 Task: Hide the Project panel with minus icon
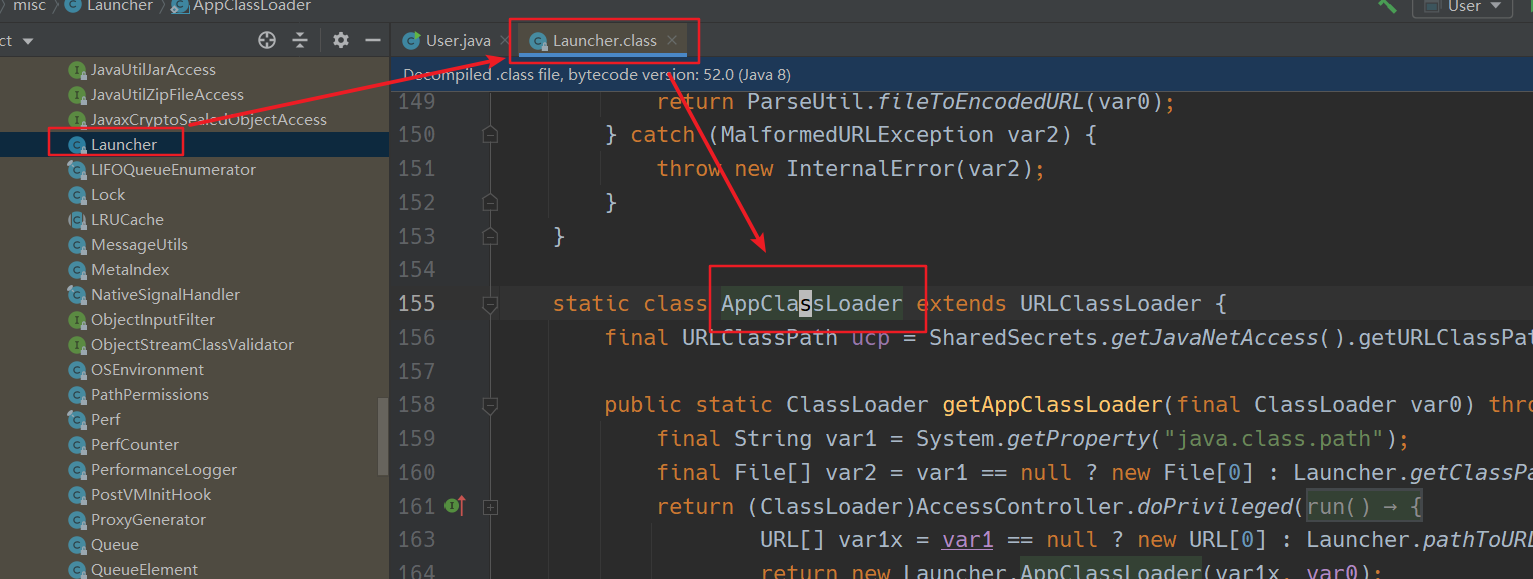pos(373,40)
